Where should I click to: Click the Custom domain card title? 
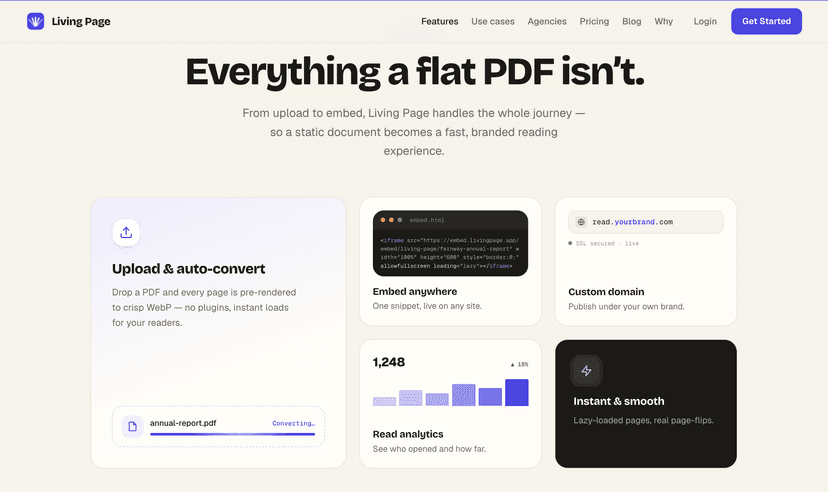[606, 292]
